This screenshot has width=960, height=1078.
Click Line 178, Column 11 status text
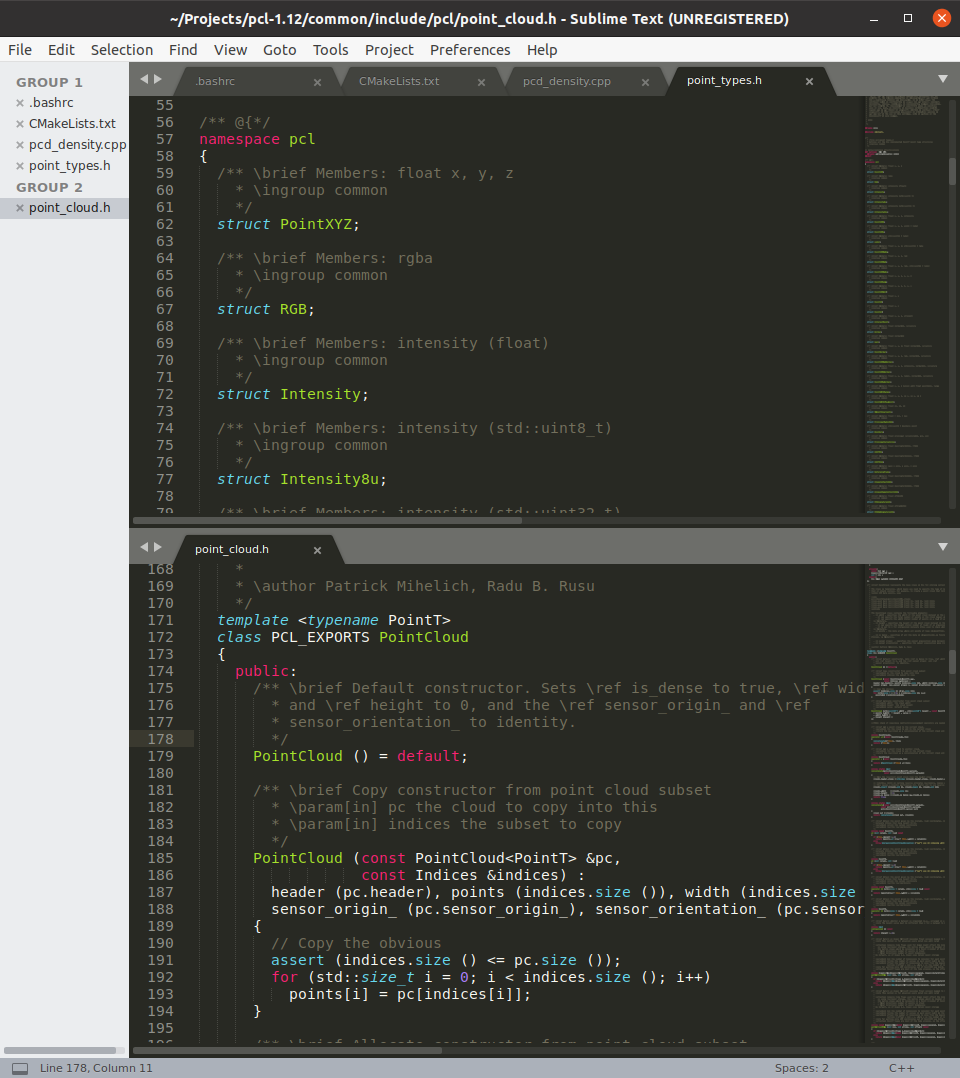pos(96,1068)
